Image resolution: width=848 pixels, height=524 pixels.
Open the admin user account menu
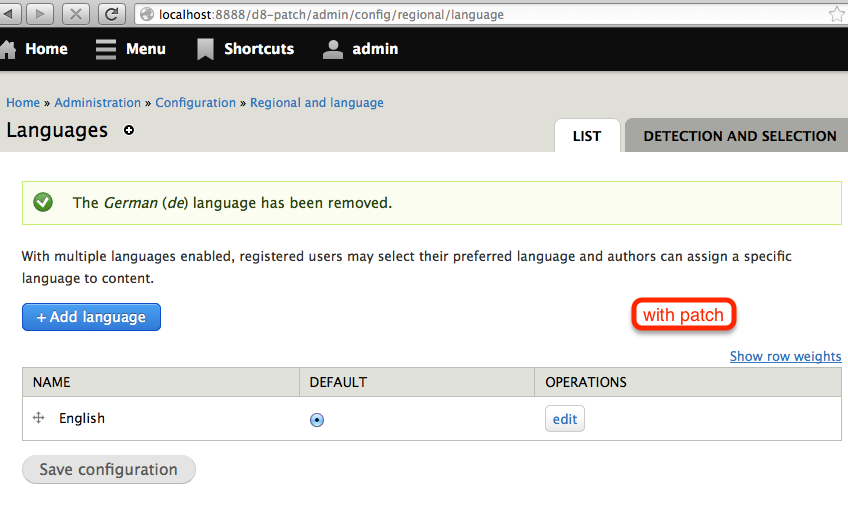[361, 49]
